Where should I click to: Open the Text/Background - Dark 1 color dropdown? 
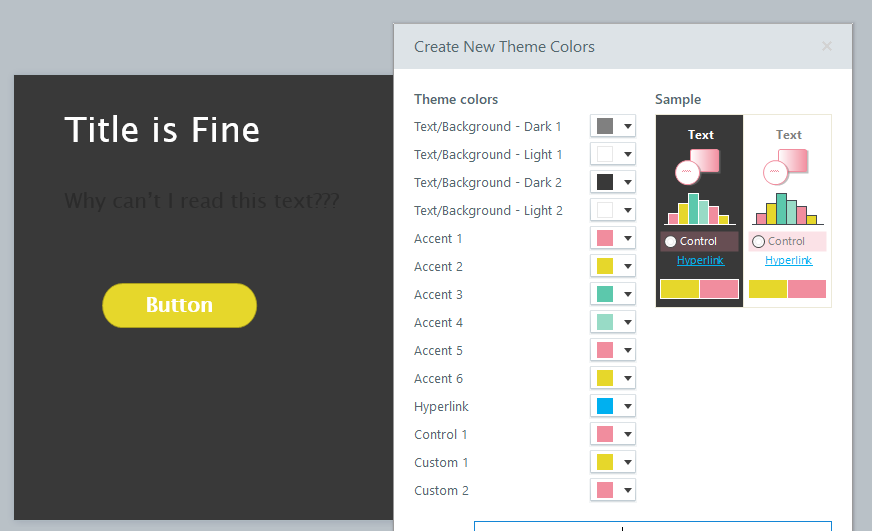[627, 127]
